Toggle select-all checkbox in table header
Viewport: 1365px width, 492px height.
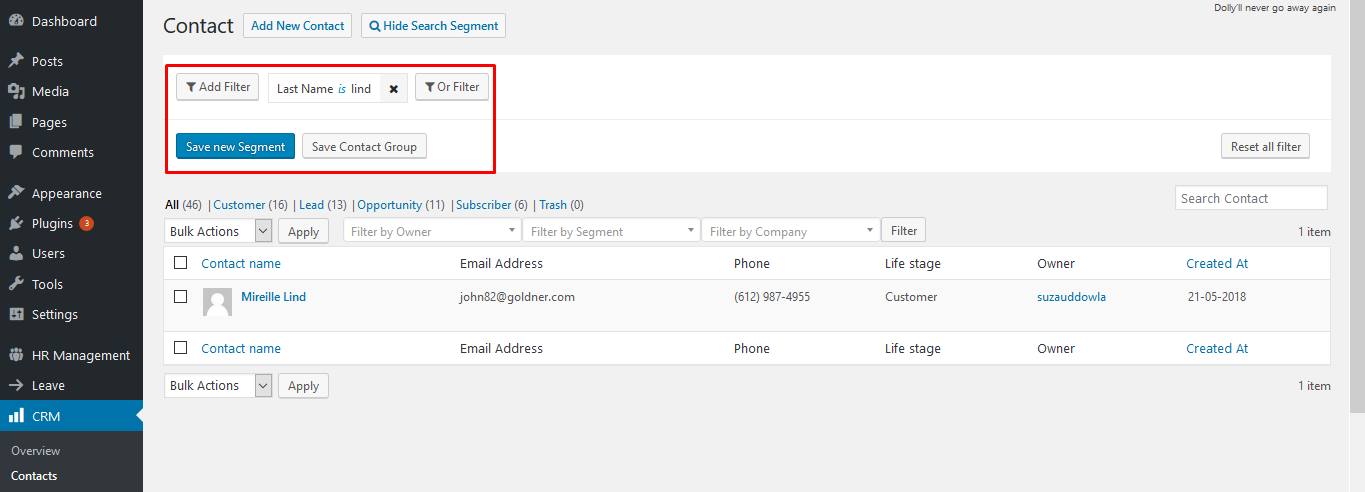click(181, 263)
